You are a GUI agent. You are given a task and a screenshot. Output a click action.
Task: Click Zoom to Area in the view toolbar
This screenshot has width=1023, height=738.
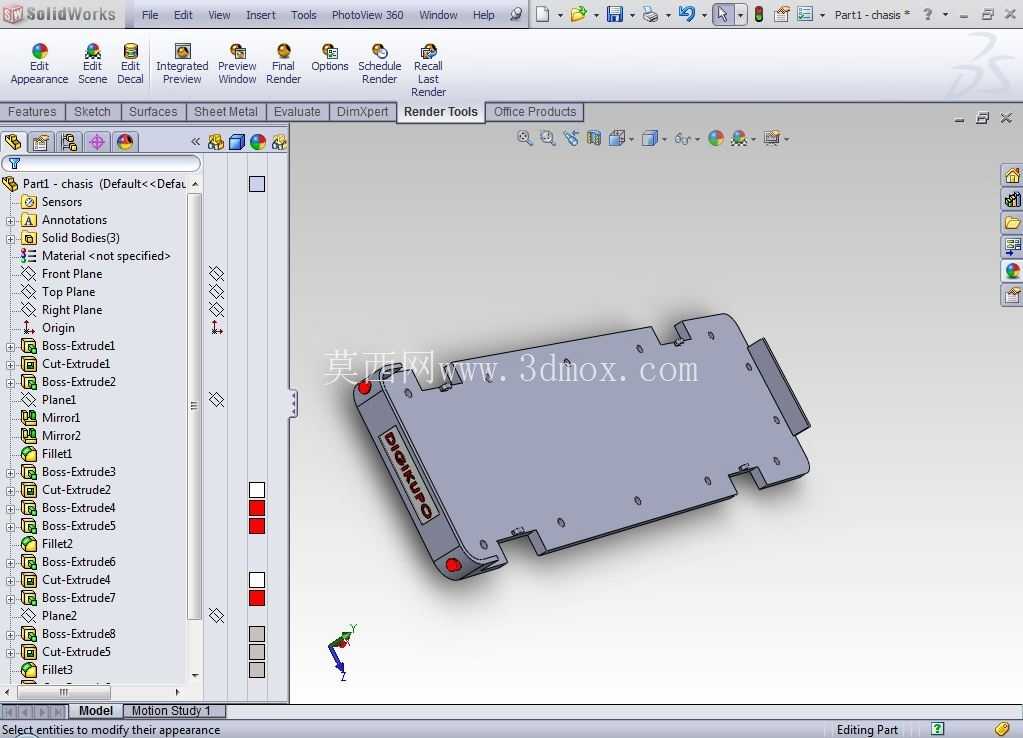(547, 138)
